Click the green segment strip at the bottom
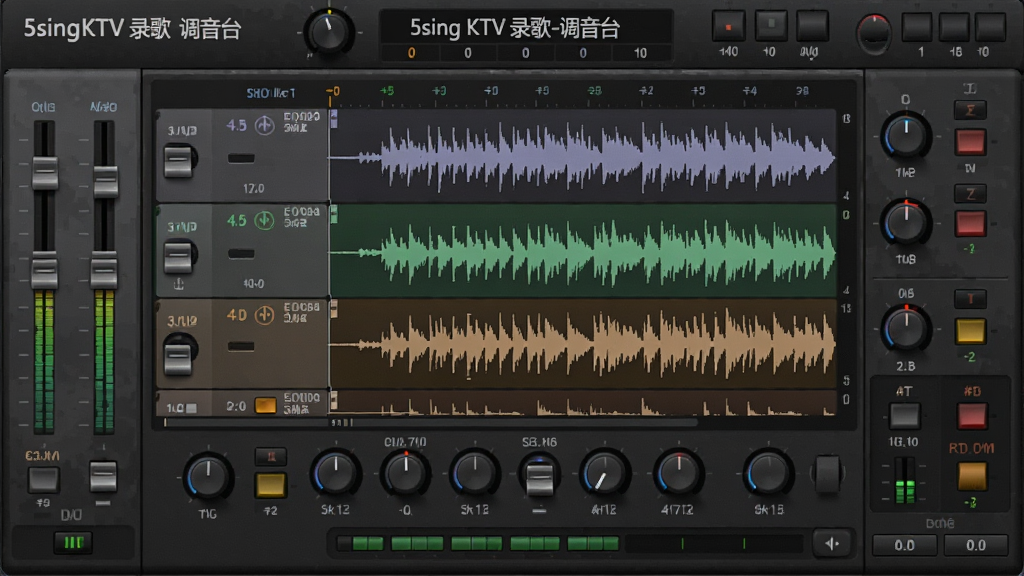1024x576 pixels. point(478,543)
